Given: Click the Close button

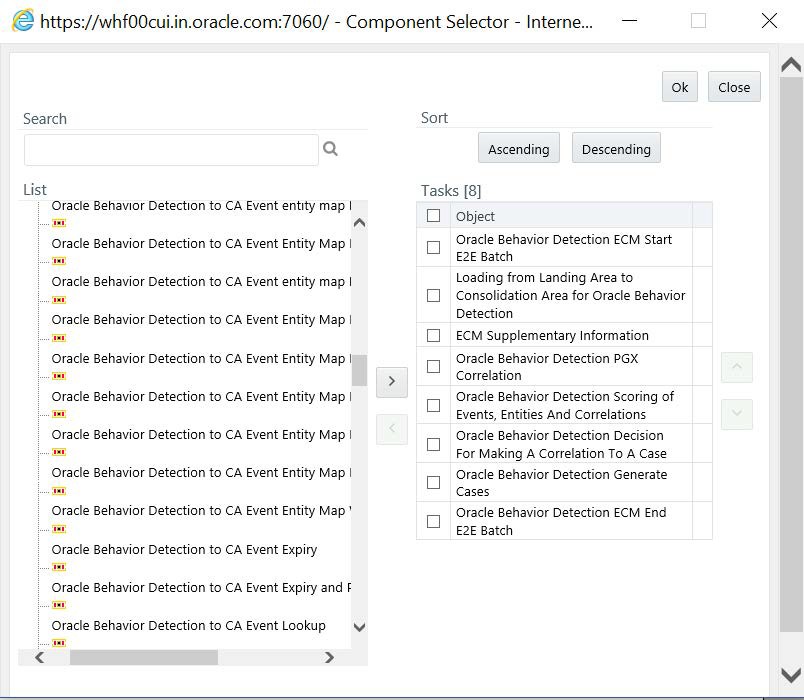Looking at the screenshot, I should coord(734,87).
